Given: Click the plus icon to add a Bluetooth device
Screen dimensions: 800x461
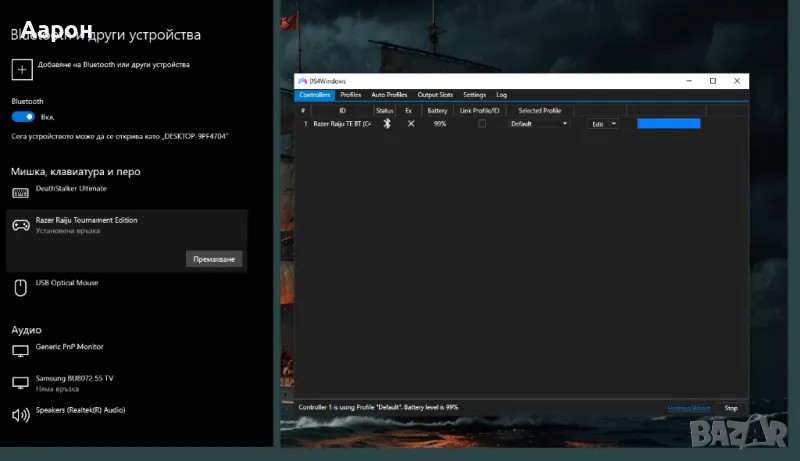Looking at the screenshot, I should tap(21, 69).
